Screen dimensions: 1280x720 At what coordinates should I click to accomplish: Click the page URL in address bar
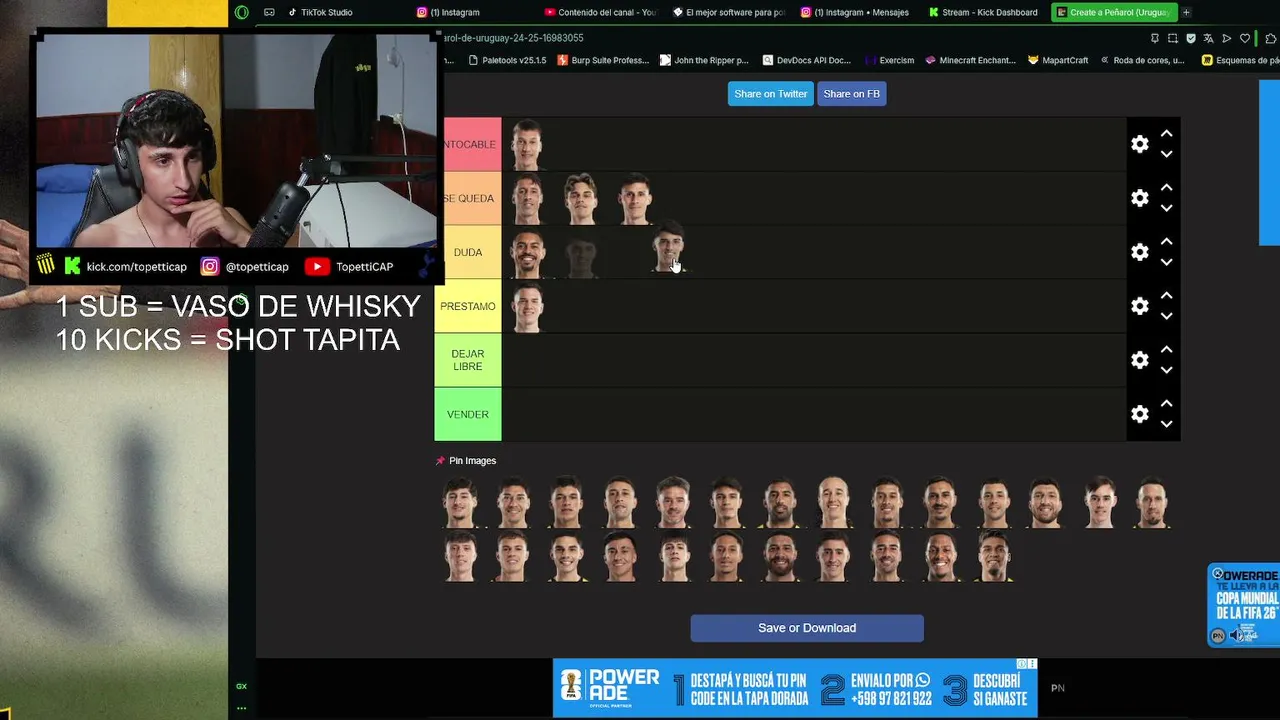tap(513, 38)
